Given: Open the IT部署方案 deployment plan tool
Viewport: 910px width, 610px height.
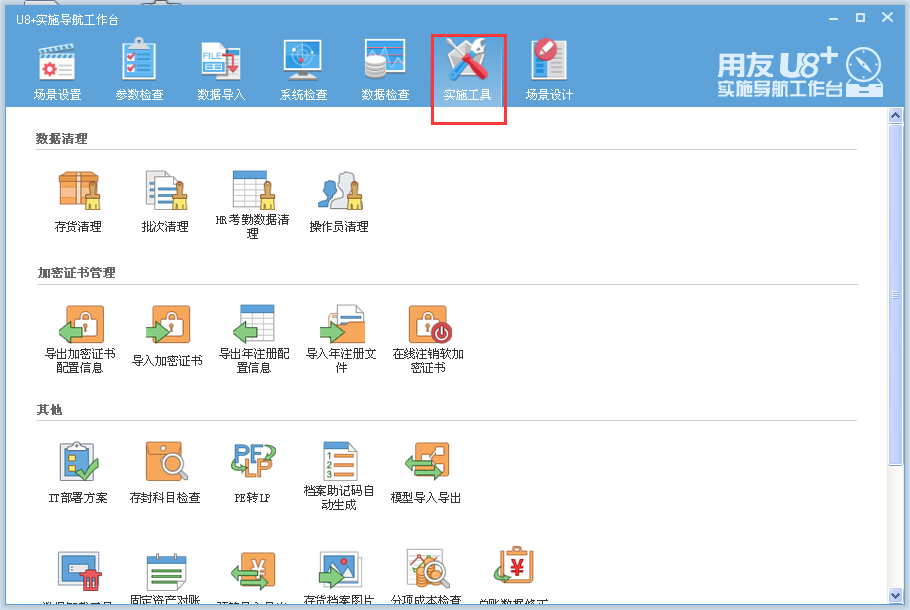Looking at the screenshot, I should tap(78, 465).
